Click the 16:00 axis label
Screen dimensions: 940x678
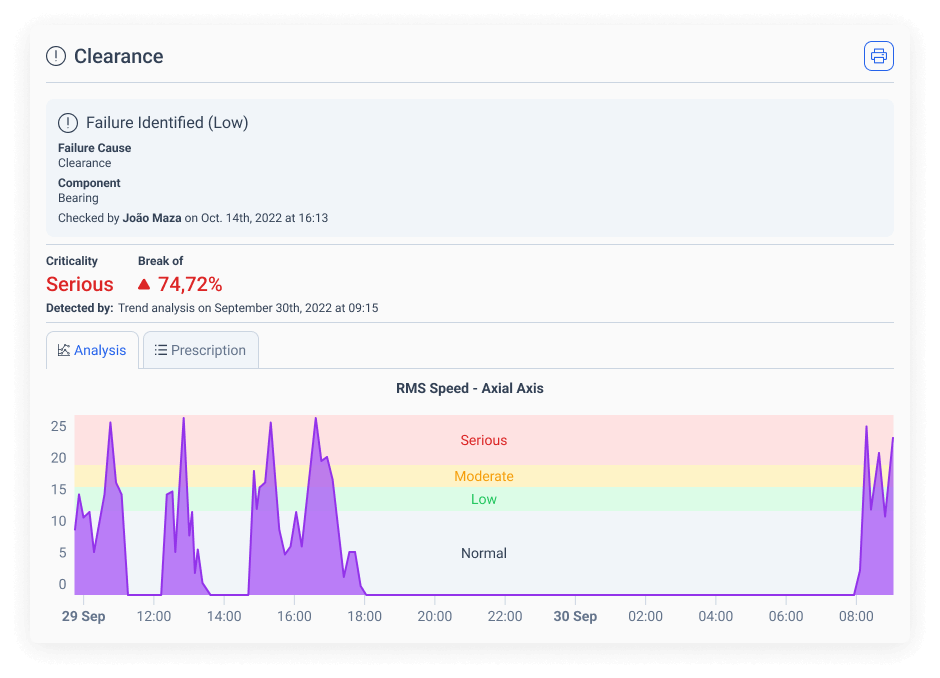(294, 616)
